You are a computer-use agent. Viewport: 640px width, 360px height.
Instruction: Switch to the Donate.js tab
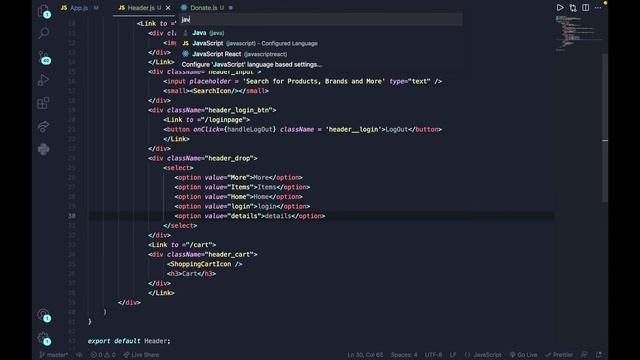(207, 8)
